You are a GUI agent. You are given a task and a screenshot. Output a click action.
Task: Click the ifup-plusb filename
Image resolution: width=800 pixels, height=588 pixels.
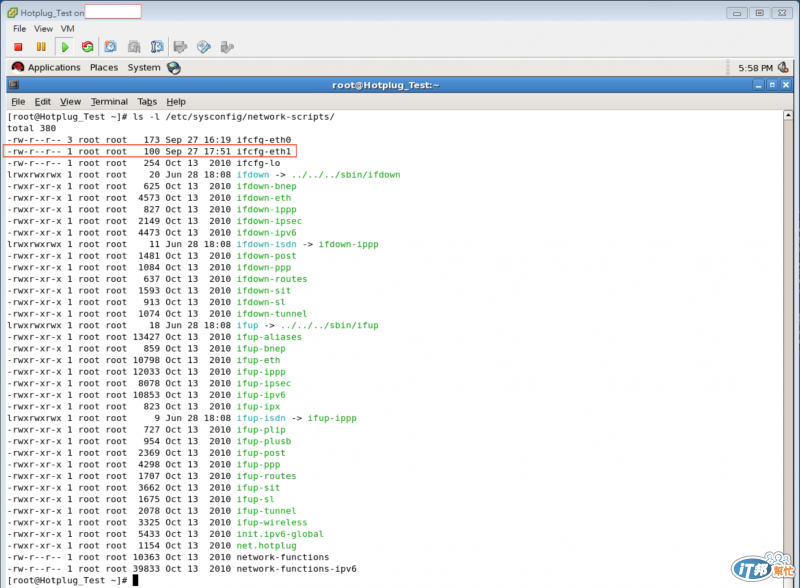tap(264, 442)
